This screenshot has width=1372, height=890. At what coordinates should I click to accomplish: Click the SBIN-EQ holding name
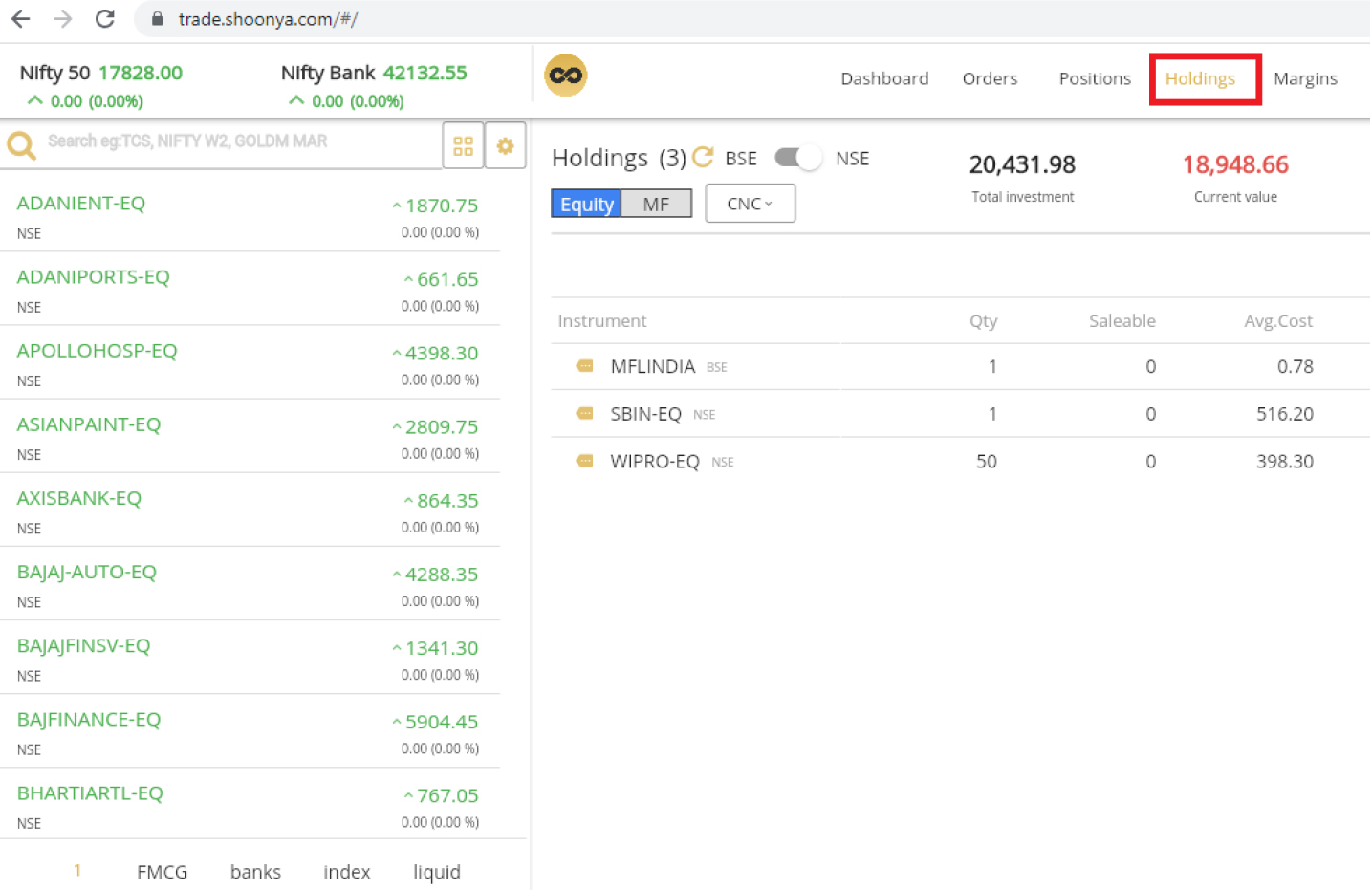click(645, 414)
